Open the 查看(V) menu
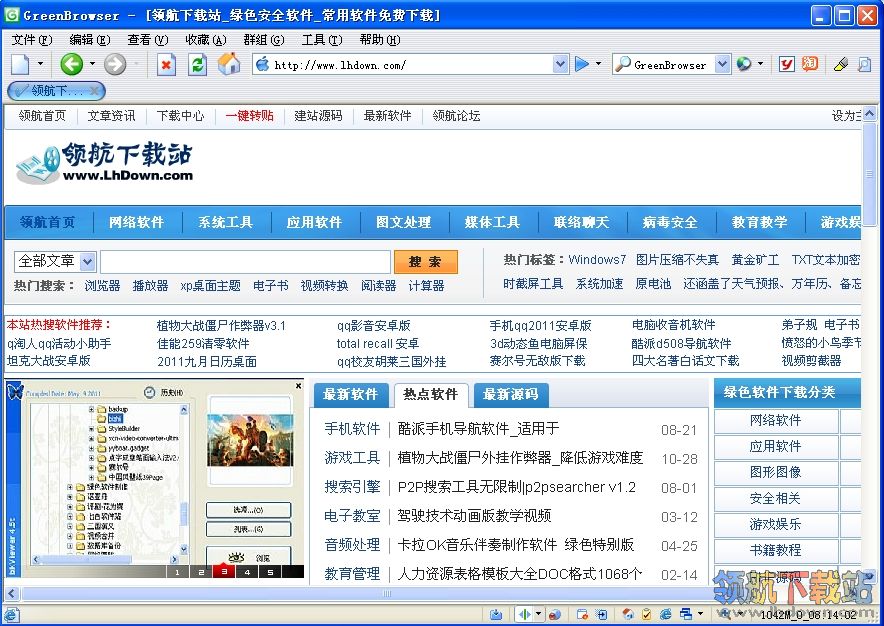Viewport: 884px width, 626px height. 148,40
